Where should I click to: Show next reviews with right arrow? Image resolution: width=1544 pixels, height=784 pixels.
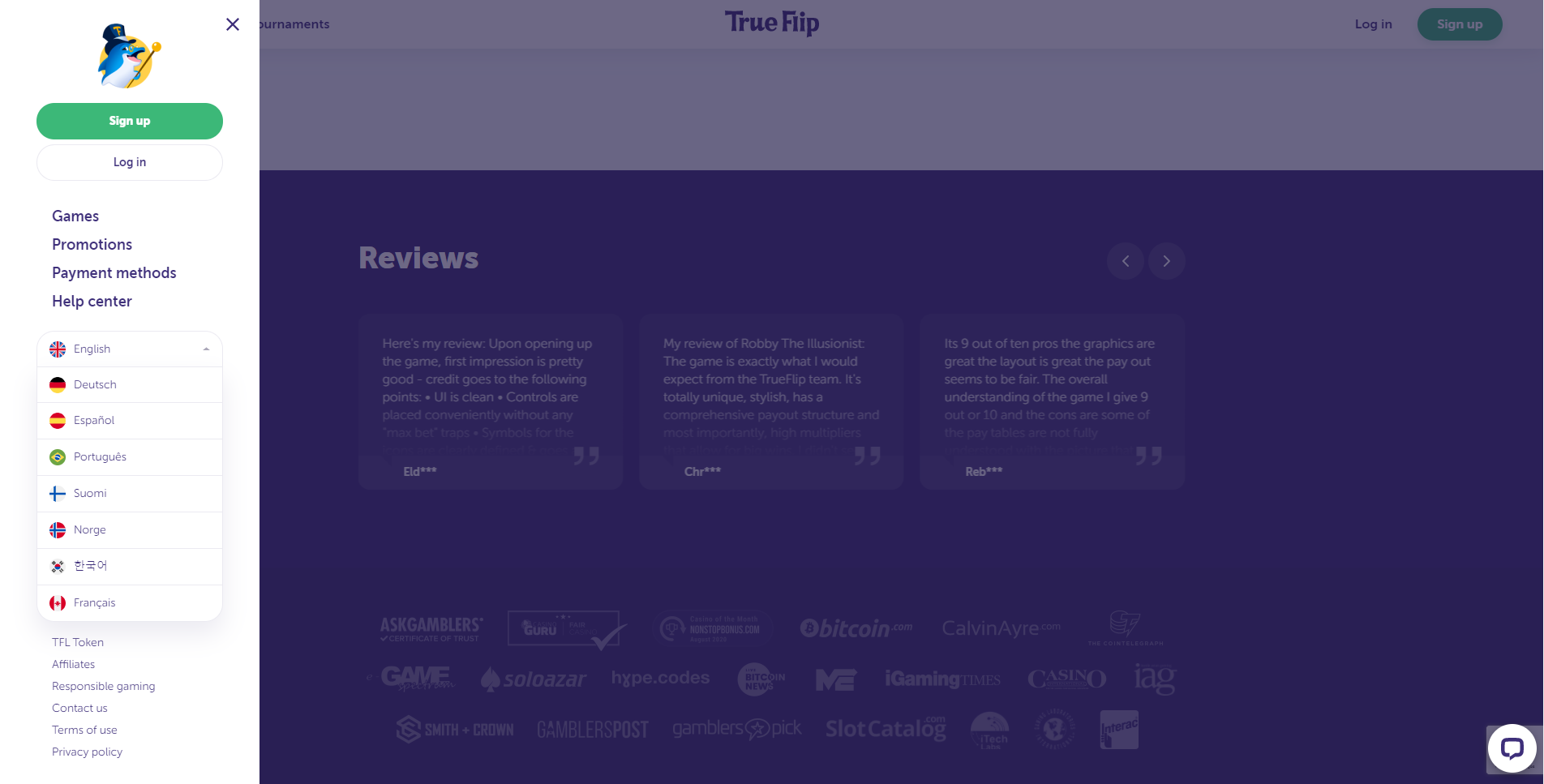pos(1166,261)
